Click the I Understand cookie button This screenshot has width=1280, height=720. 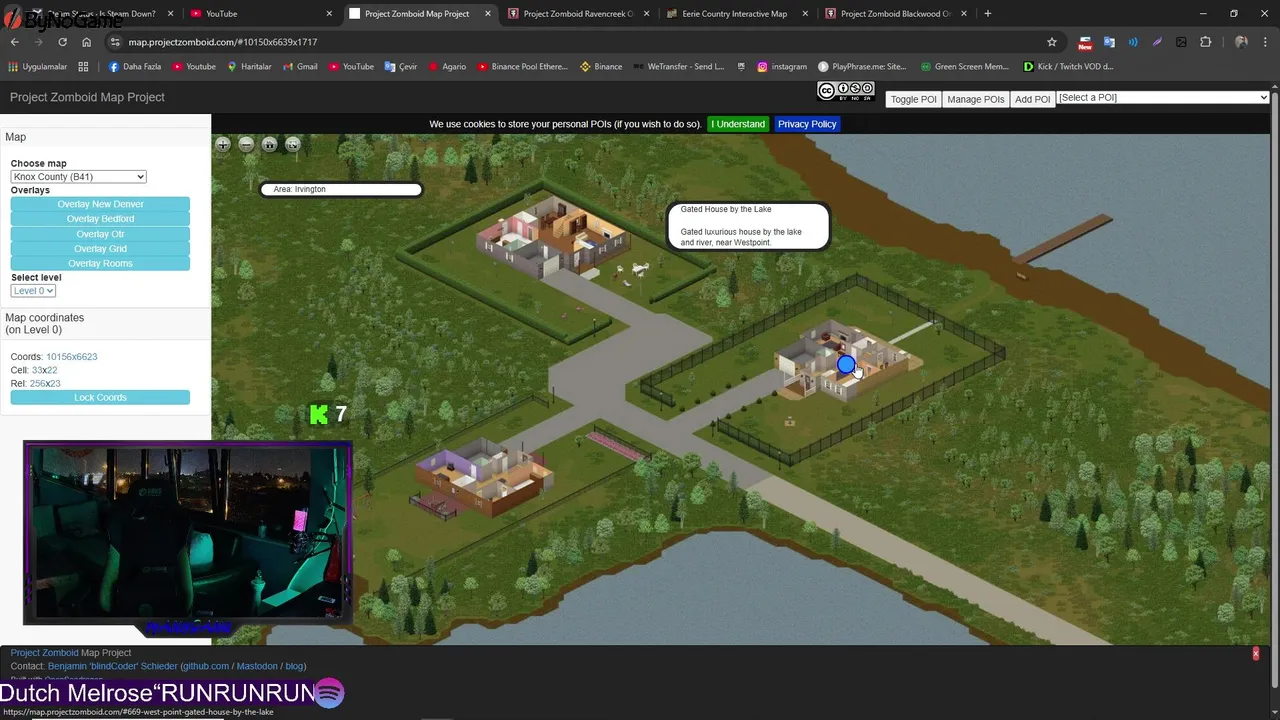(738, 124)
